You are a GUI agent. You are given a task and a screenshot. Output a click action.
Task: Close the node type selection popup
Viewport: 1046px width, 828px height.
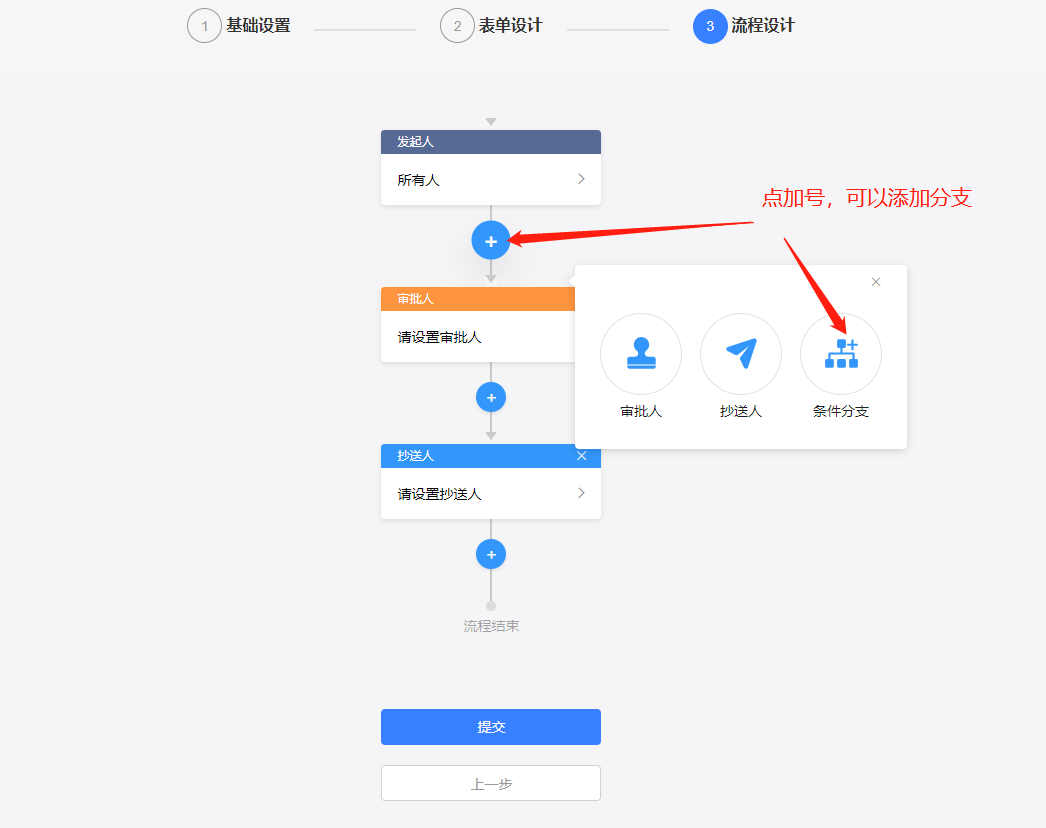876,281
